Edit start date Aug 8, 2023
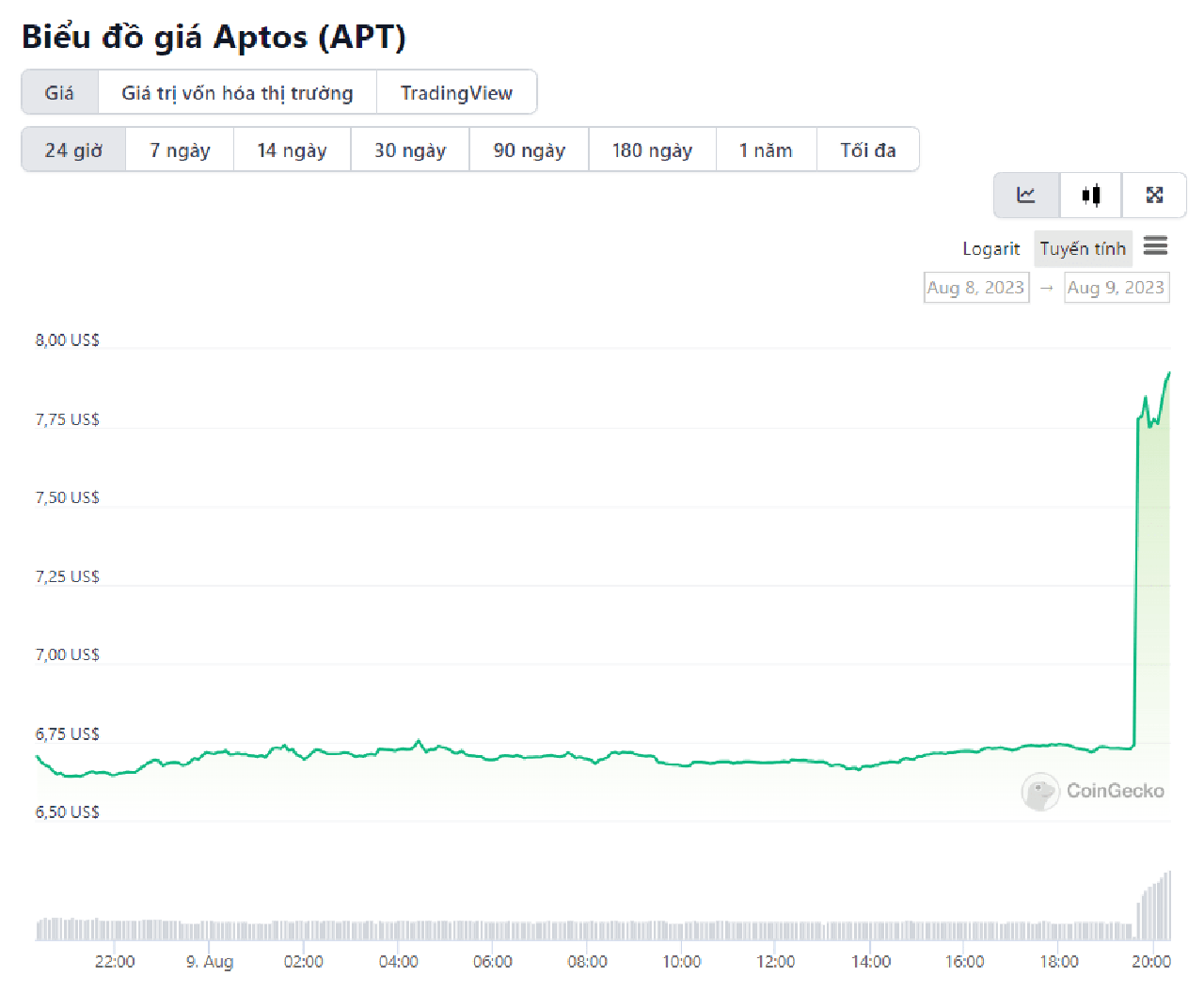 pos(976,288)
